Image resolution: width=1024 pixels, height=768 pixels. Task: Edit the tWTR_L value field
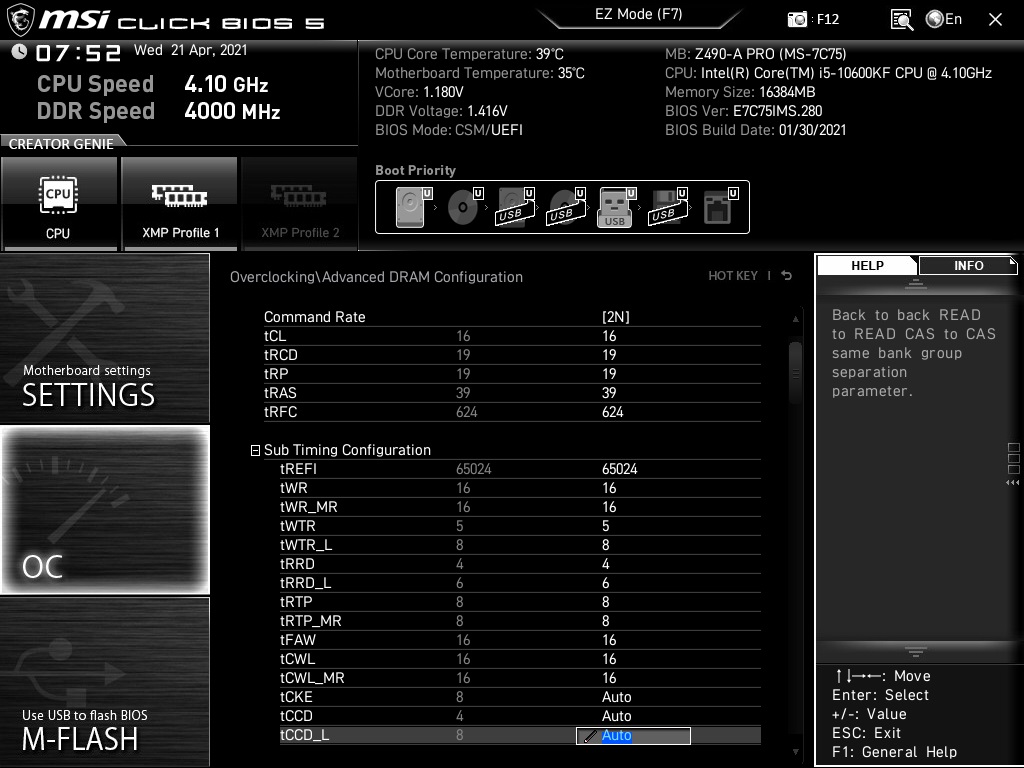click(605, 545)
